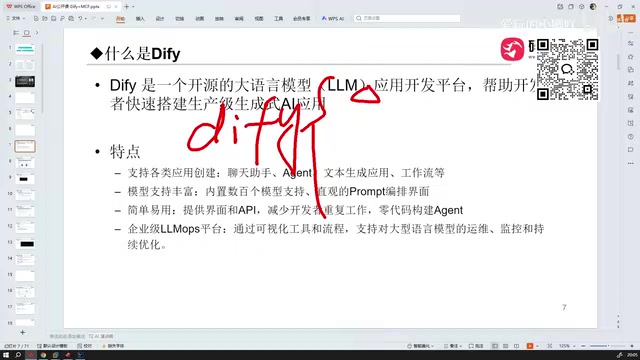Select slide 13 thumbnail
This screenshot has height=360, width=640.
pyautogui.click(x=25, y=244)
